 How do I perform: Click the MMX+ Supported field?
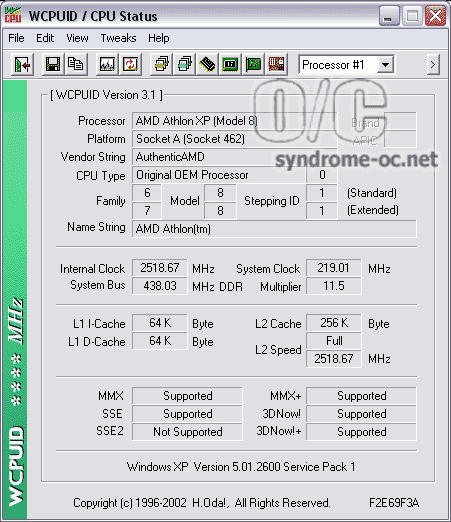coord(361,396)
